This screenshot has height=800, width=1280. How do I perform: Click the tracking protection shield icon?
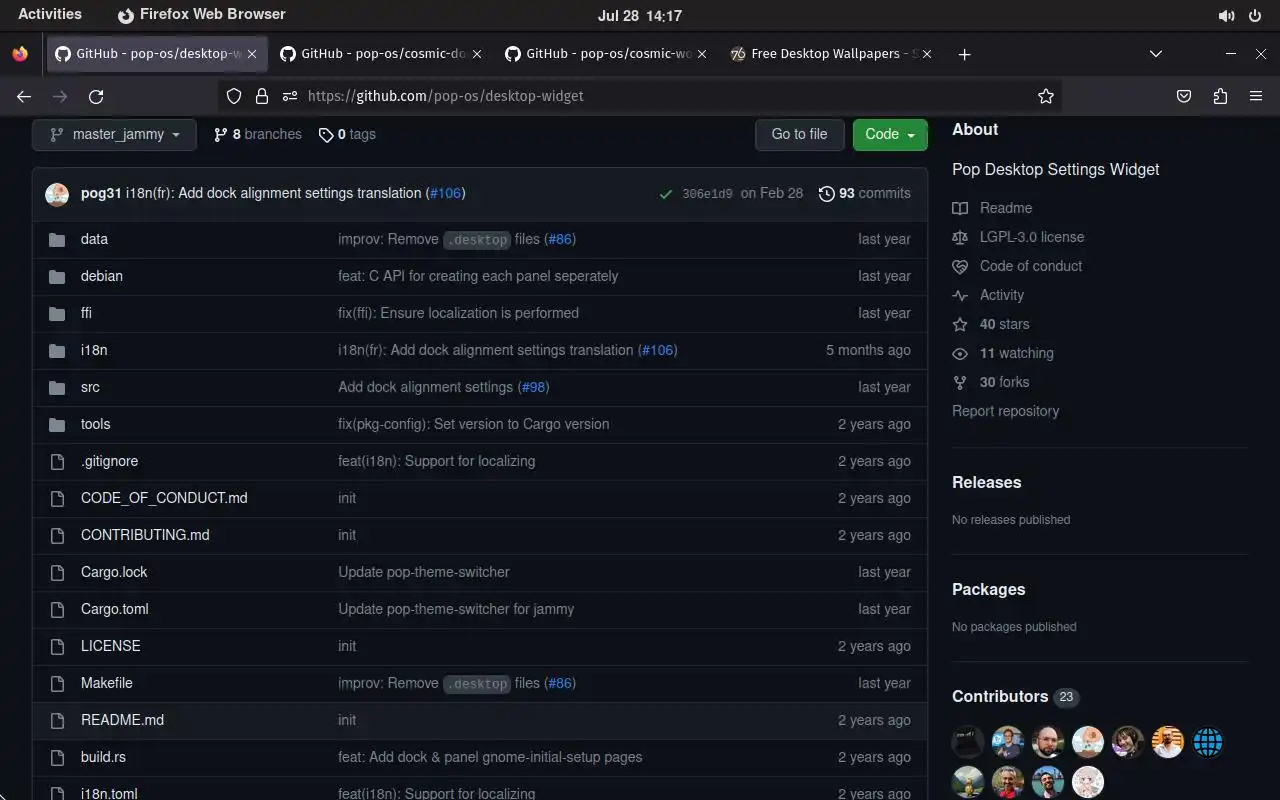[234, 96]
